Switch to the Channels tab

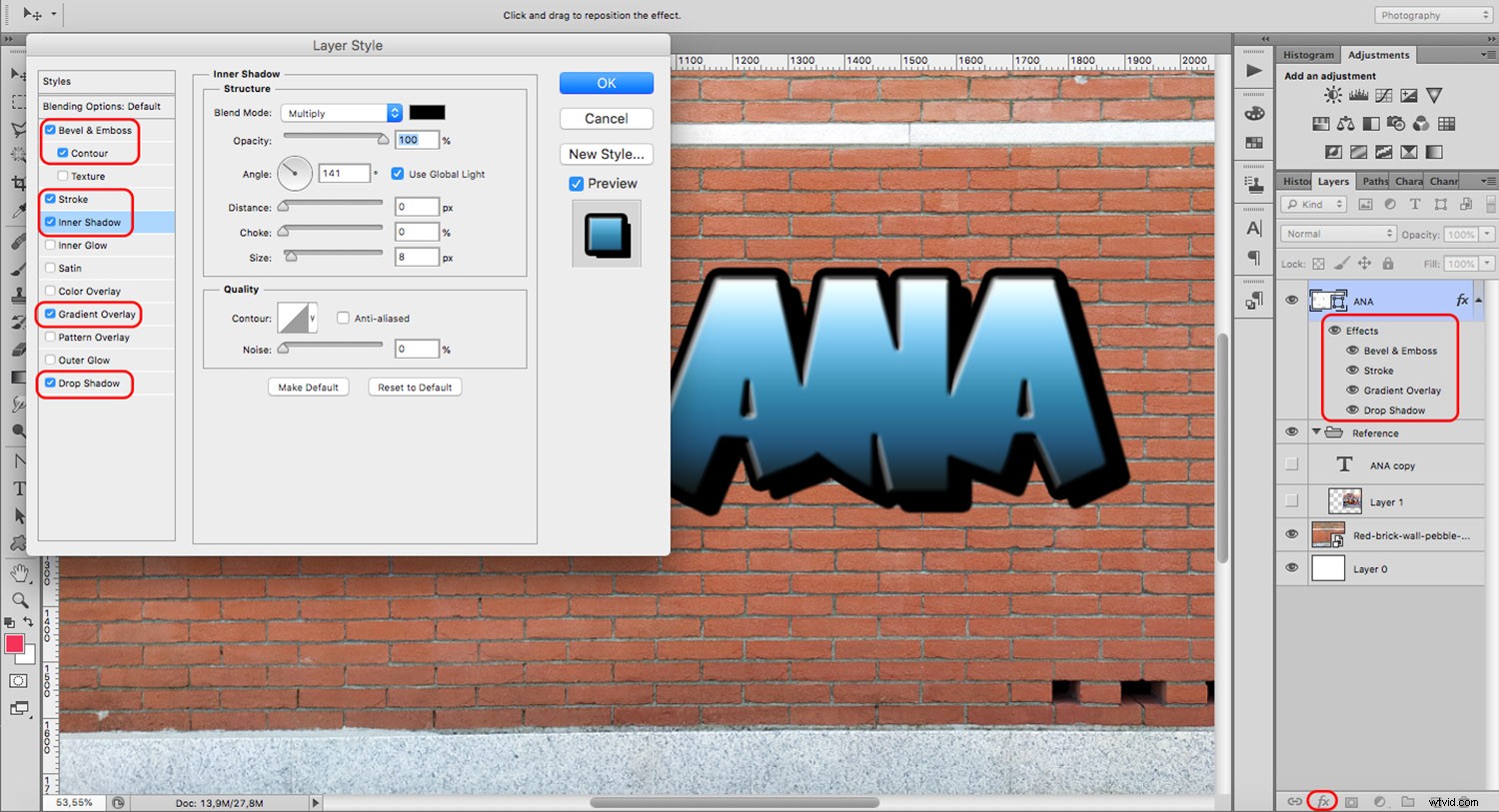[x=1443, y=181]
